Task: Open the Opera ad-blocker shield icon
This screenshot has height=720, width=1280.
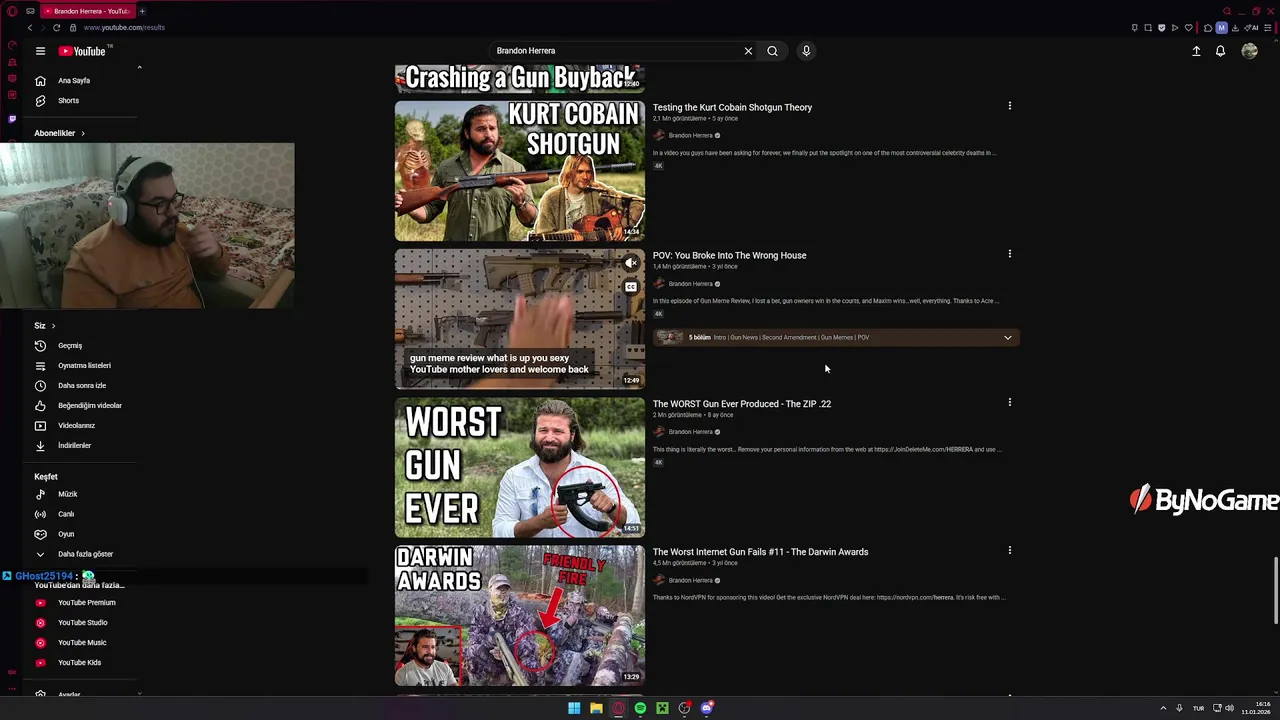Action: (x=1162, y=28)
